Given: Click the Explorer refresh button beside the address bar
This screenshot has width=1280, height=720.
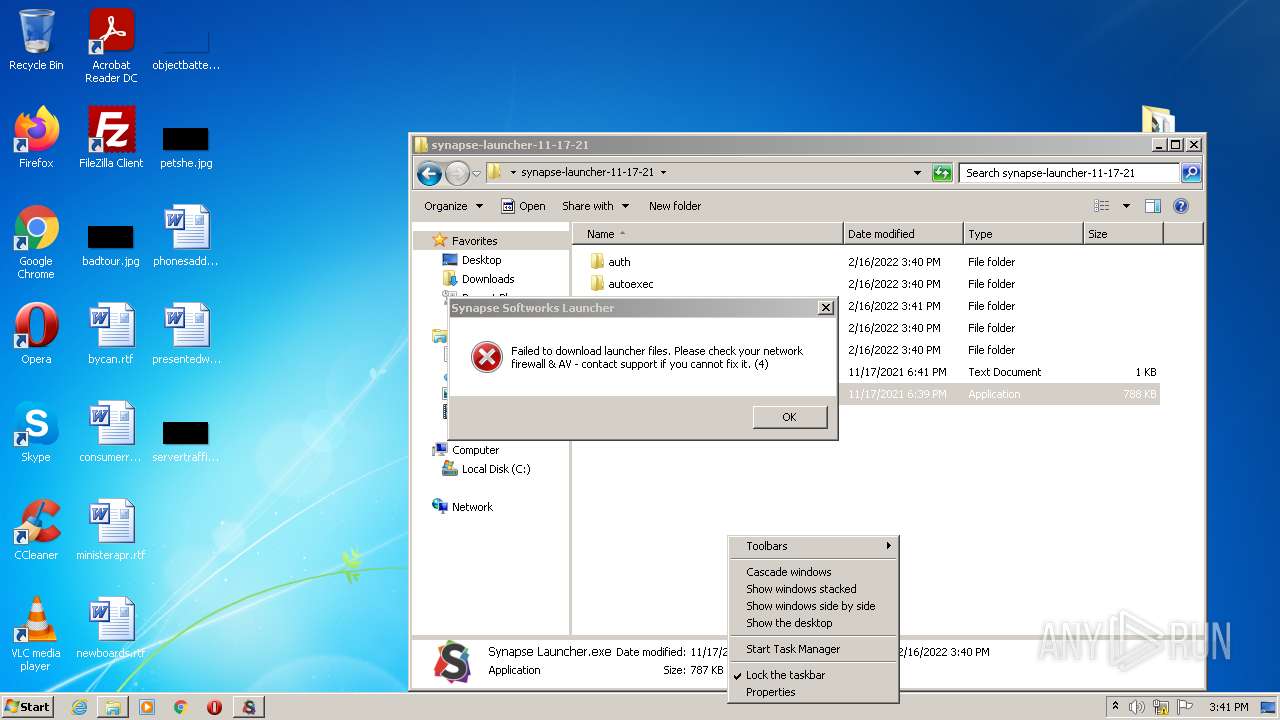Looking at the screenshot, I should (x=942, y=173).
